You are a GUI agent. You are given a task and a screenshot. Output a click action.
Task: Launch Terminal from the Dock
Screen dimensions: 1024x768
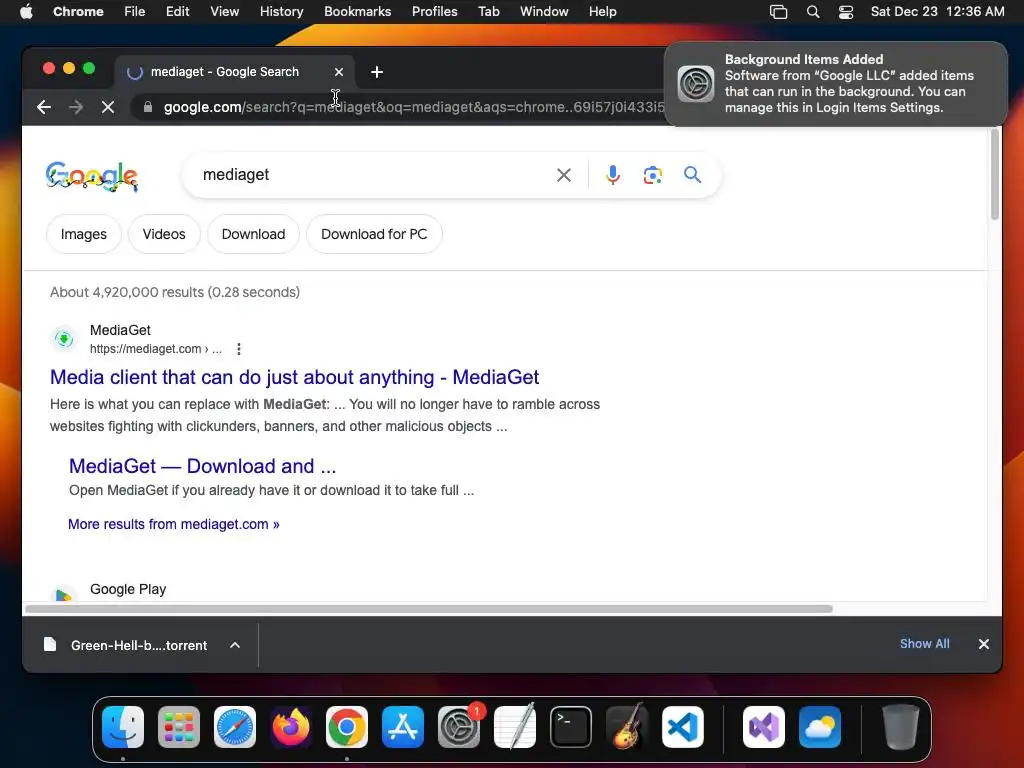coord(571,727)
